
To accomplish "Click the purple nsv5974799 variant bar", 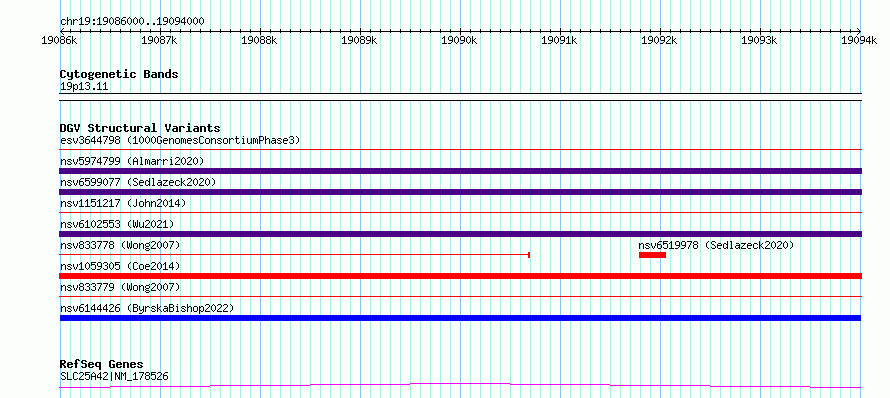I will pos(460,171).
